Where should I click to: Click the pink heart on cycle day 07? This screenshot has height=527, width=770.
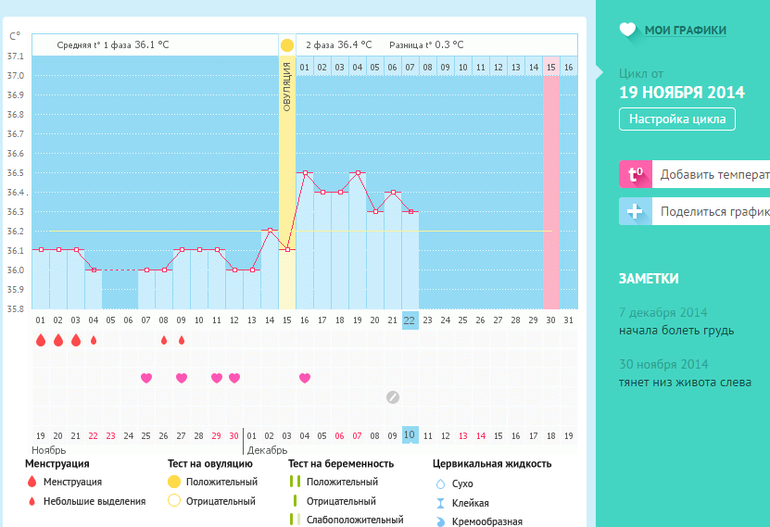point(146,378)
